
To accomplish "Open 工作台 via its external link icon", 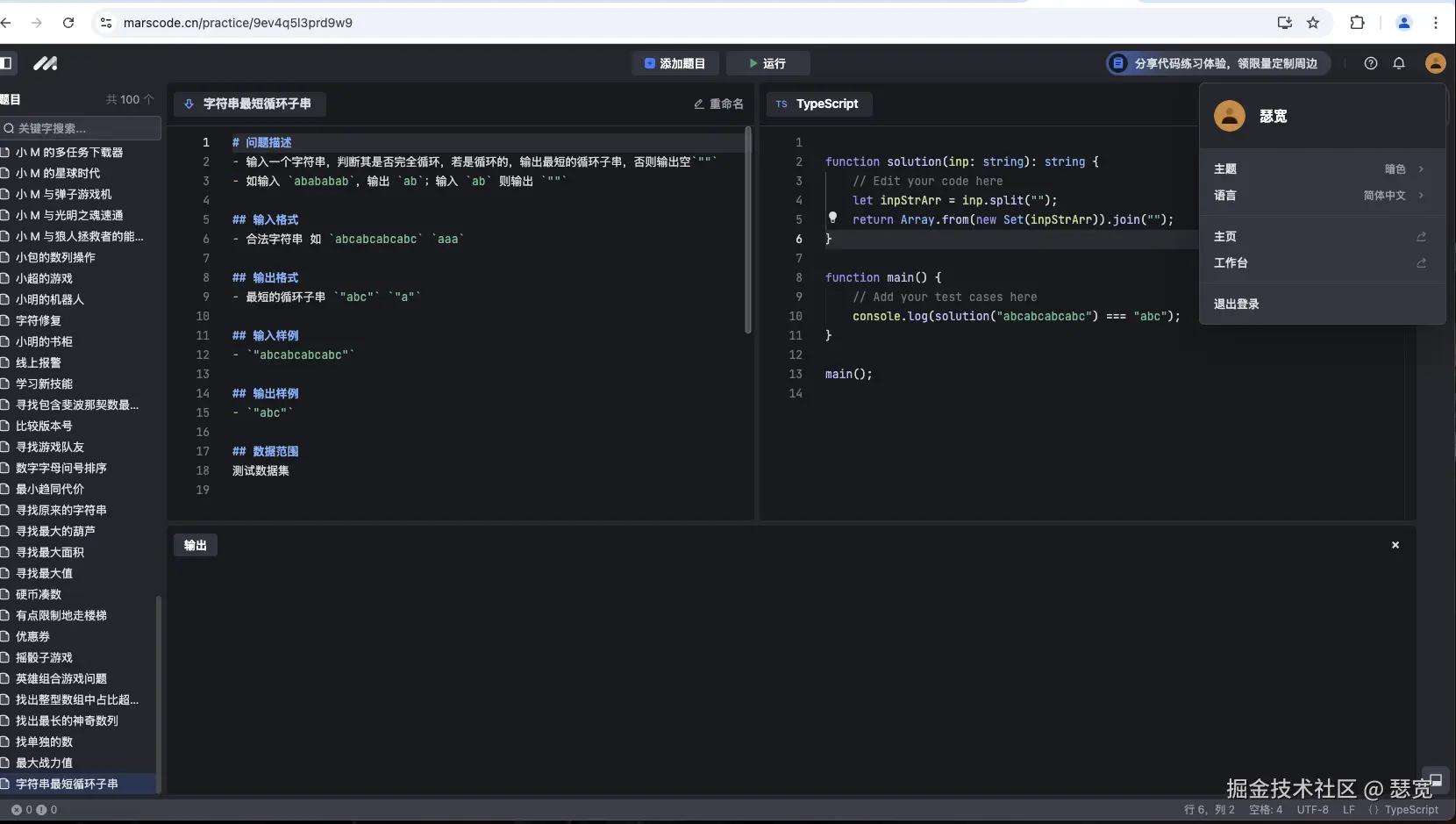I will click(1421, 263).
